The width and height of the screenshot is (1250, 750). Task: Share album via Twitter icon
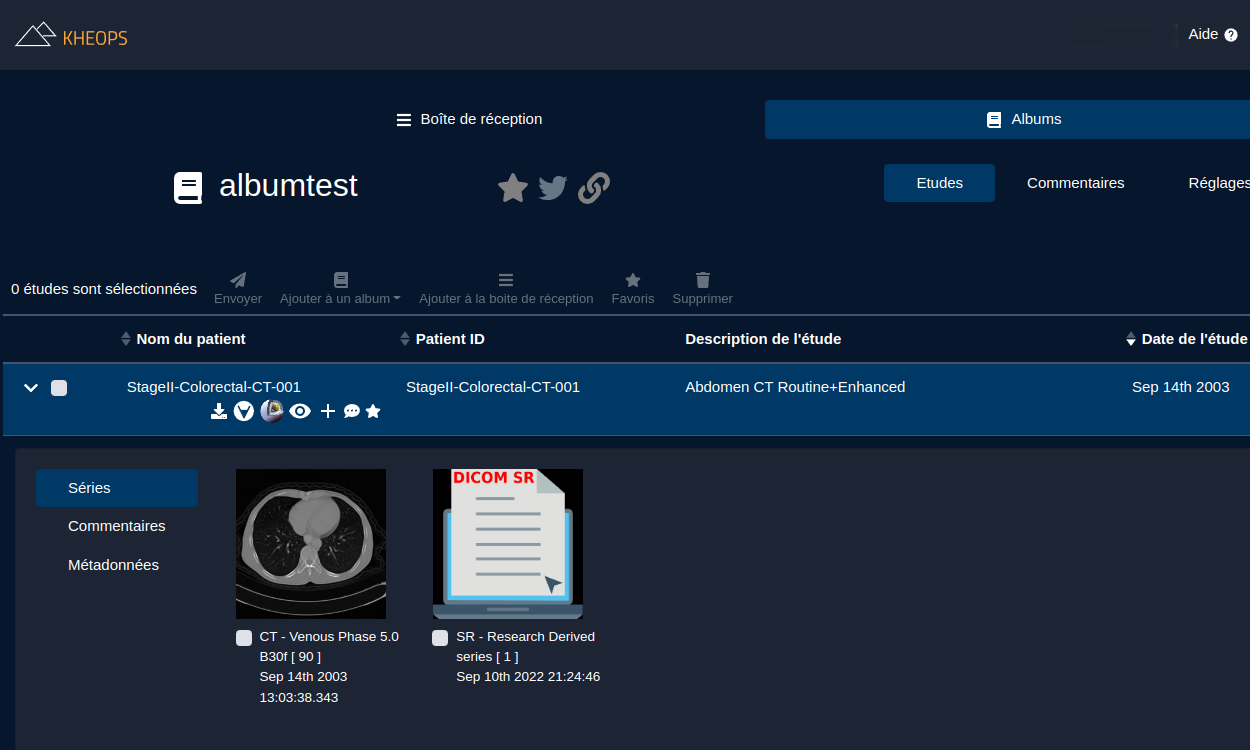coord(553,188)
